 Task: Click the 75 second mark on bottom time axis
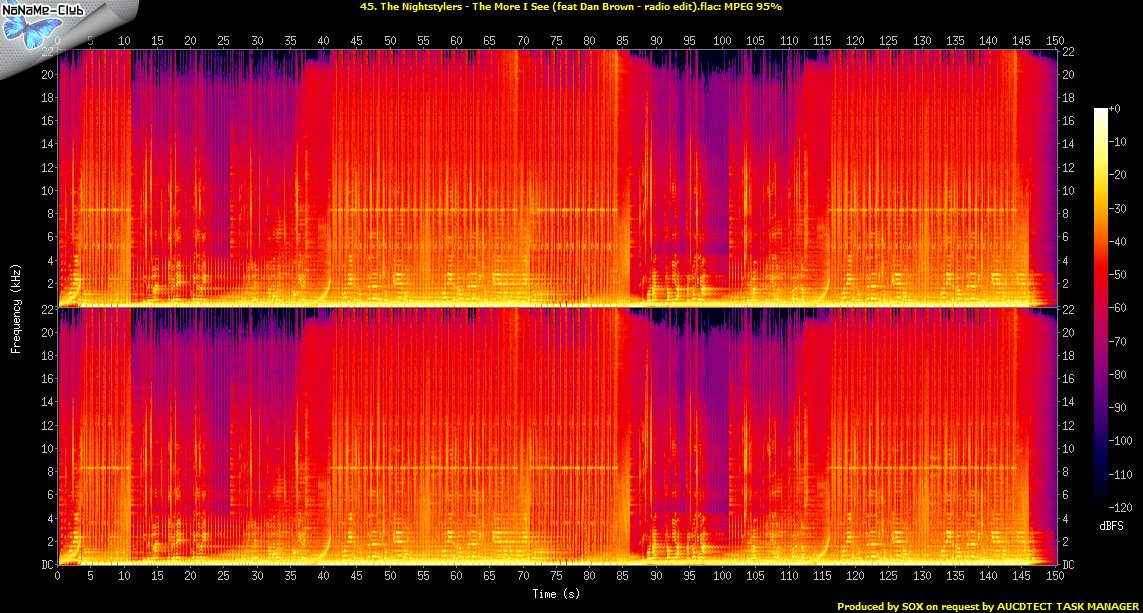(x=556, y=577)
